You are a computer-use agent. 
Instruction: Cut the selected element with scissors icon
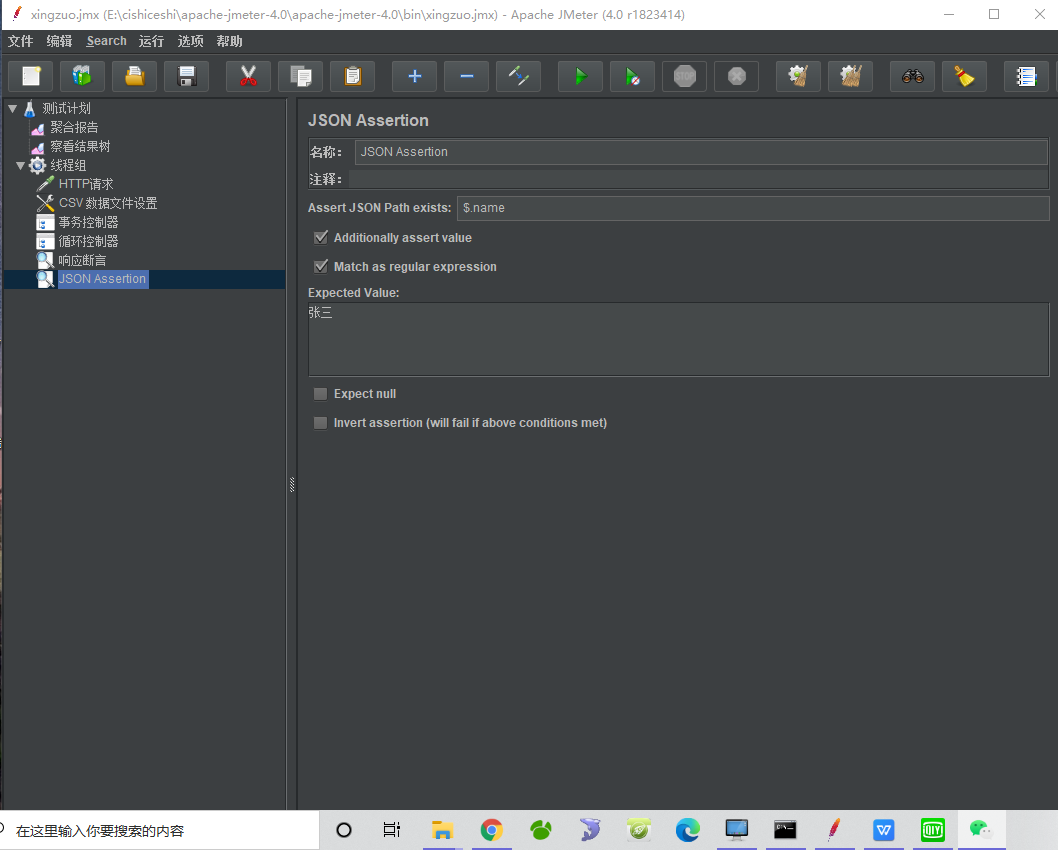click(x=248, y=76)
